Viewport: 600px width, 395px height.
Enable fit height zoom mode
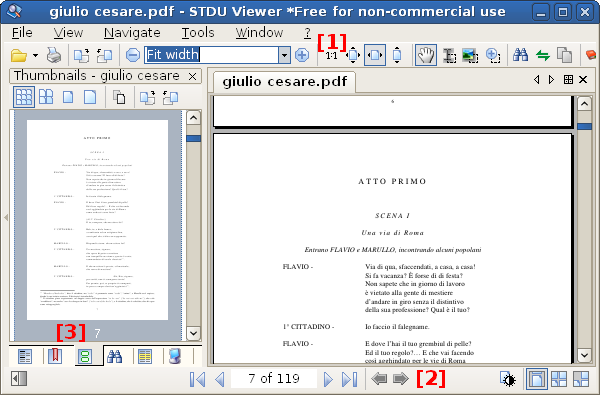pyautogui.click(x=397, y=55)
